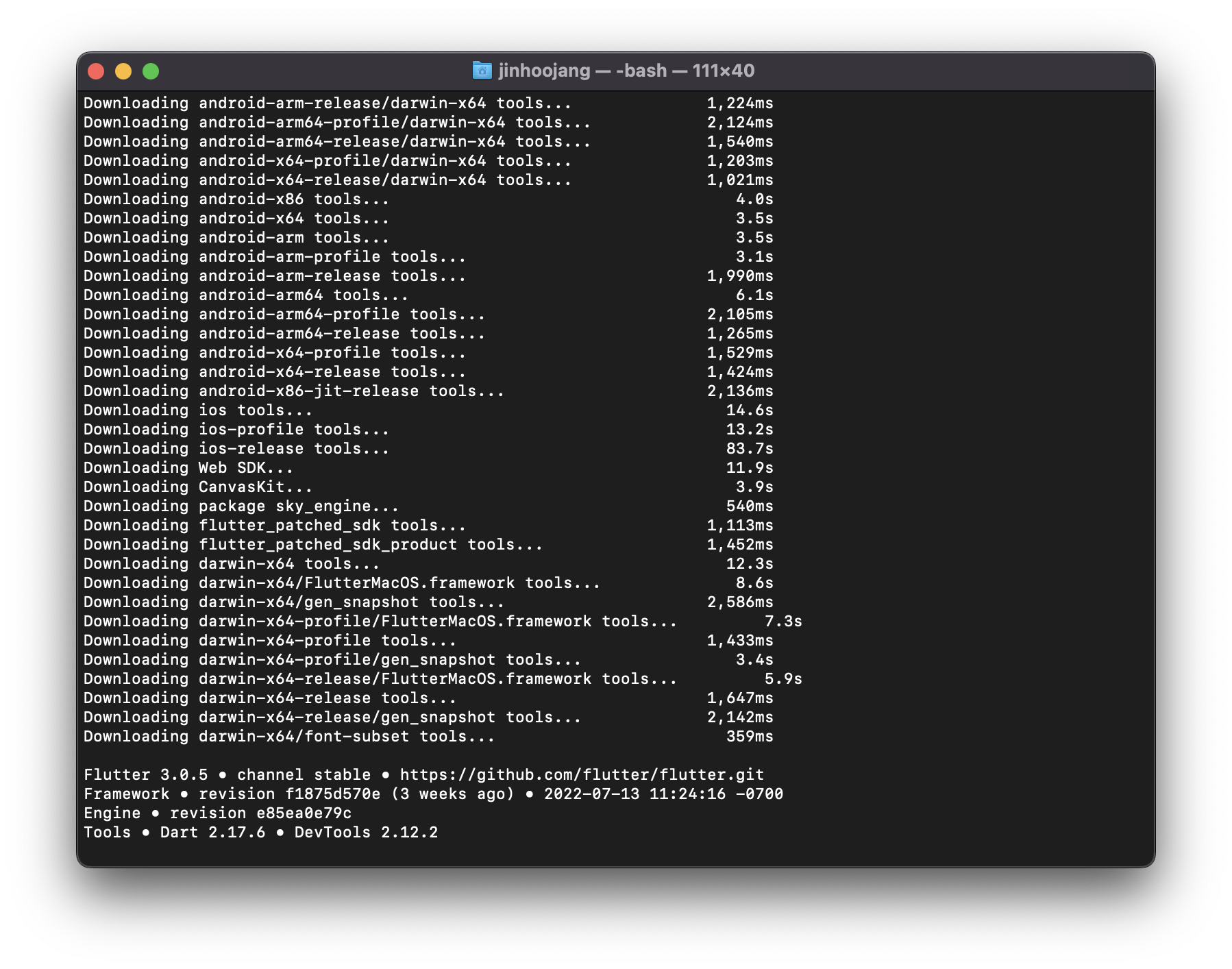1232x969 pixels.
Task: Click the '83.7s' duration value
Action: point(750,449)
